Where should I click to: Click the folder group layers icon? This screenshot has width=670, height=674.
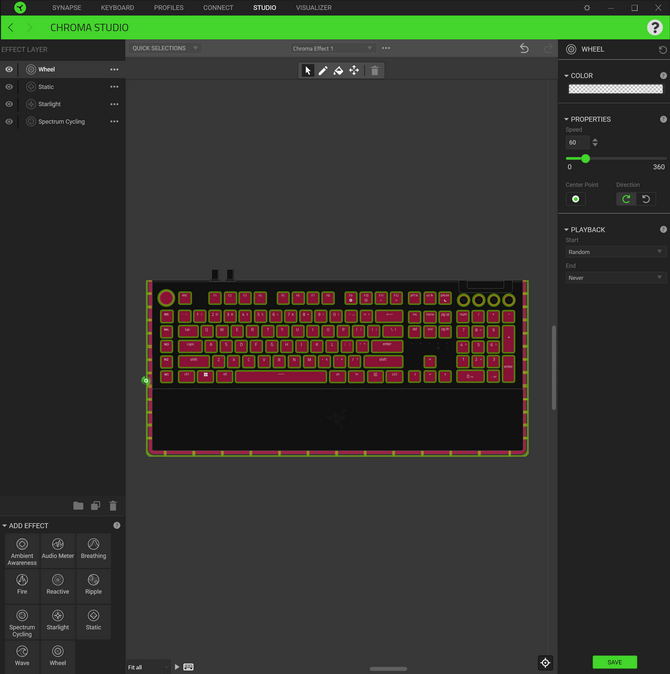(x=78, y=506)
